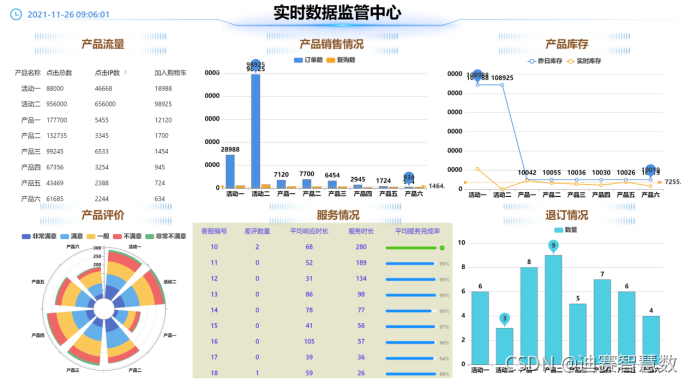This screenshot has height=382, width=693.
Task: Click the 2021-11-26 09:06:01 timestamp
Action: (68, 15)
